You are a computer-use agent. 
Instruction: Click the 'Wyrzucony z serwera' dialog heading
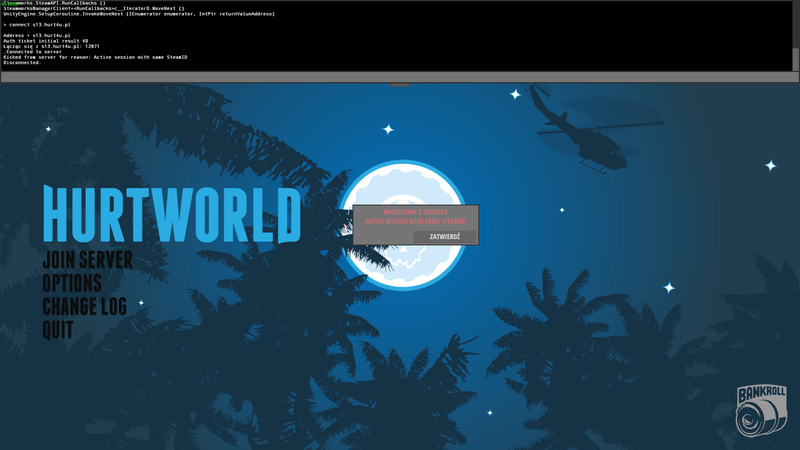[415, 212]
